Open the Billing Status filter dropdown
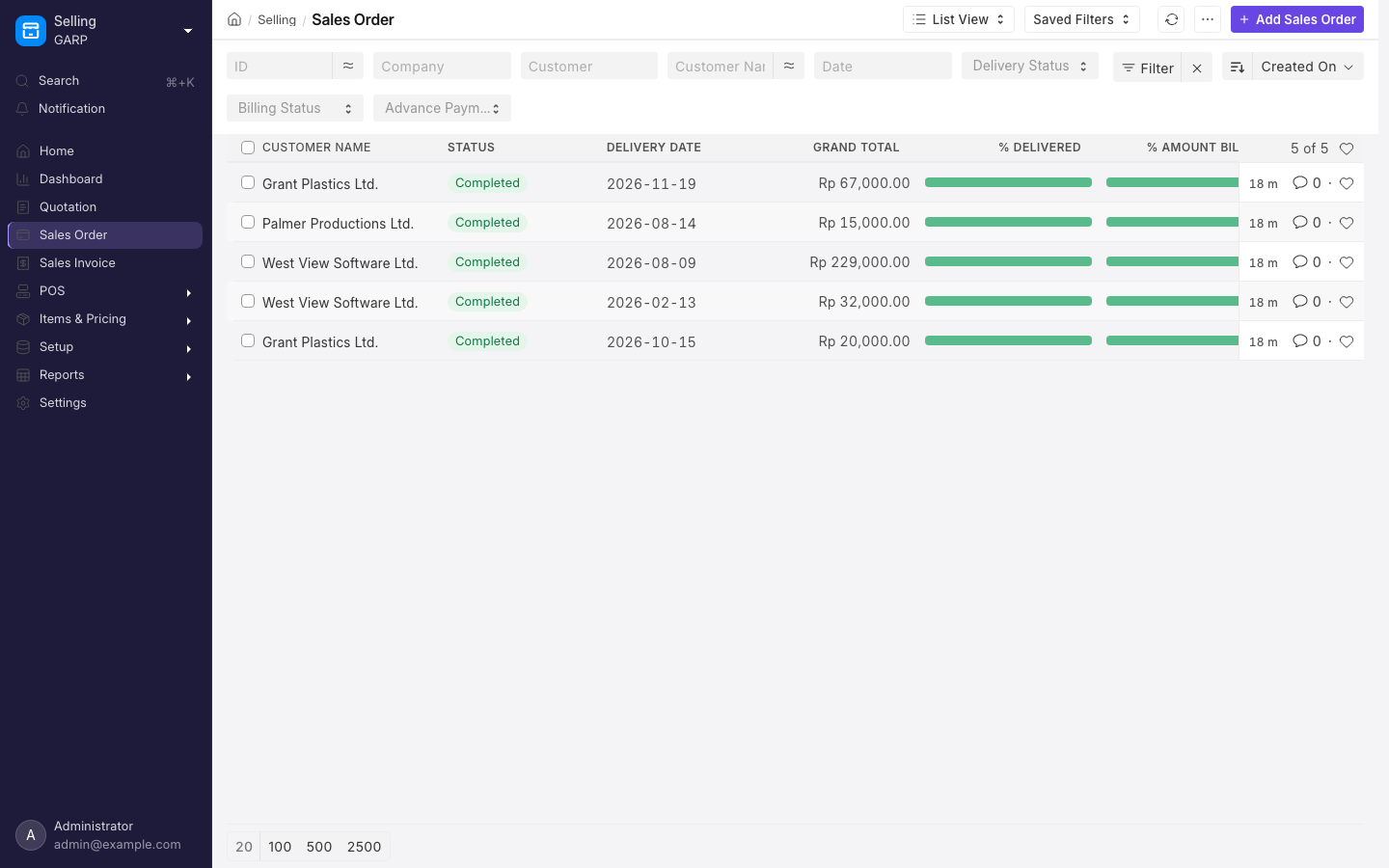The image size is (1389, 868). pyautogui.click(x=295, y=108)
